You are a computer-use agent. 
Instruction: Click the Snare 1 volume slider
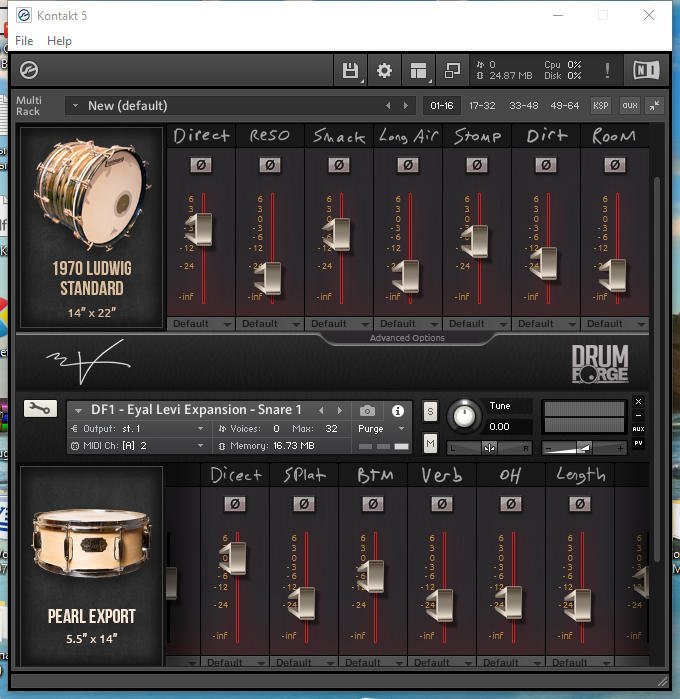click(584, 448)
